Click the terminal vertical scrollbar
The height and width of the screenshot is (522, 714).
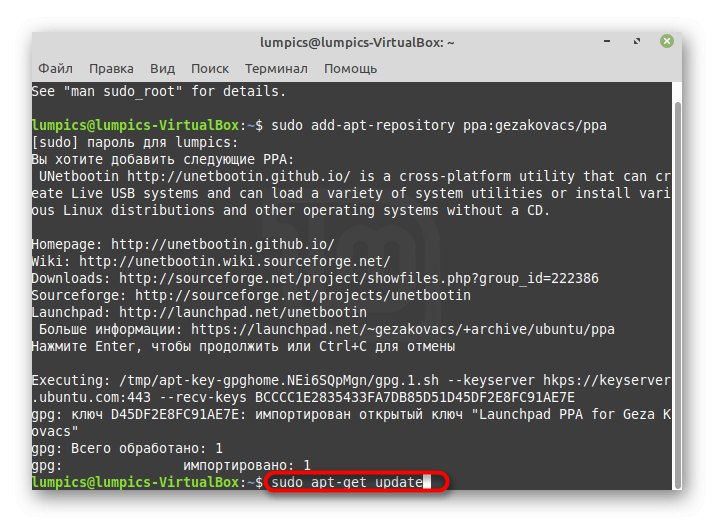click(x=677, y=296)
